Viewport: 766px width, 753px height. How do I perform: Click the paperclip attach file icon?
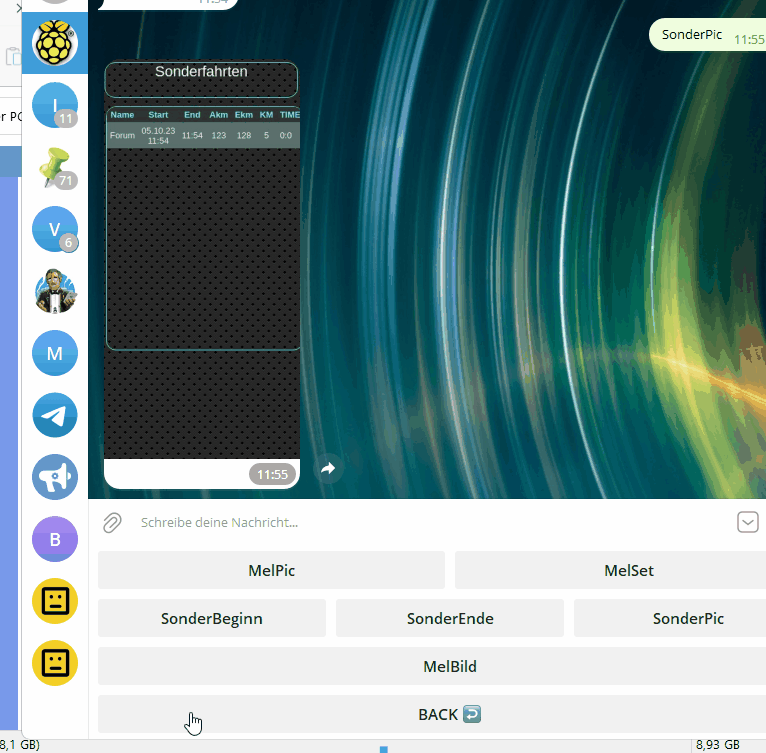pos(112,523)
